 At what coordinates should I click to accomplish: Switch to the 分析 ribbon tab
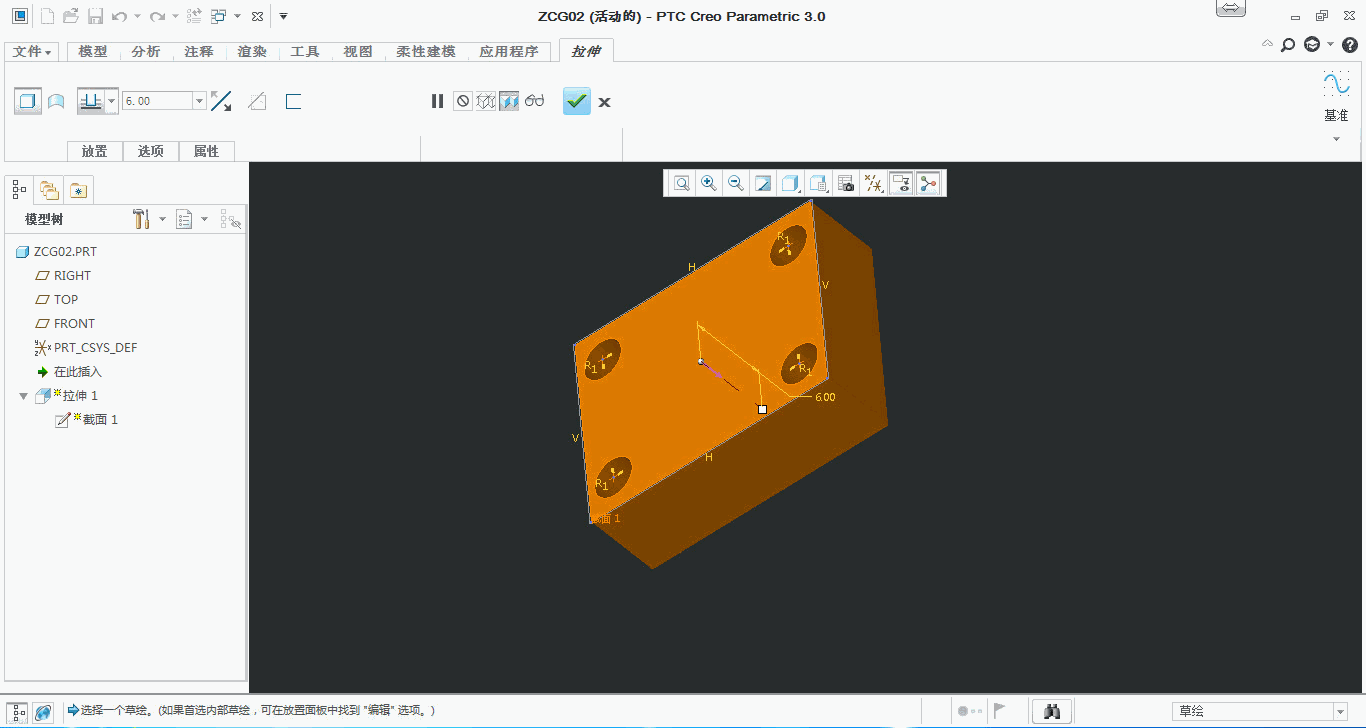(146, 52)
